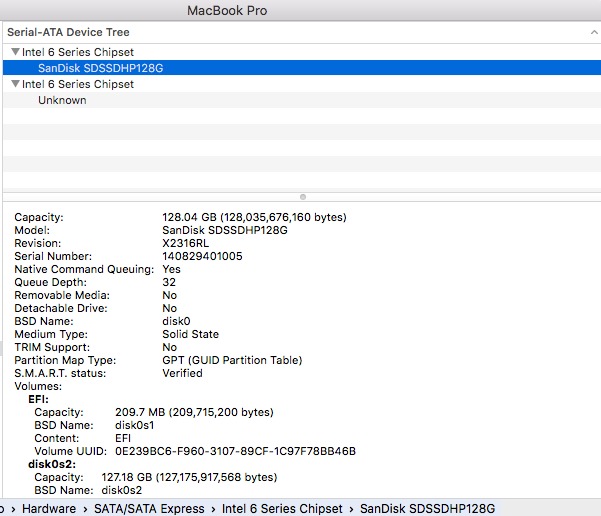Click the GPT (GUID Partition Table) value
601x516 pixels.
click(x=232, y=360)
